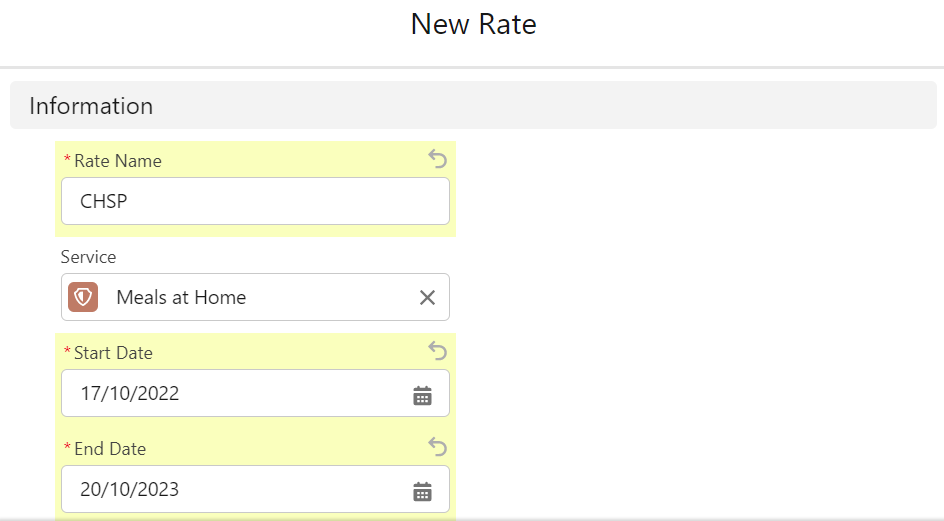Click the required asterisk beside Start Date

tap(67, 352)
